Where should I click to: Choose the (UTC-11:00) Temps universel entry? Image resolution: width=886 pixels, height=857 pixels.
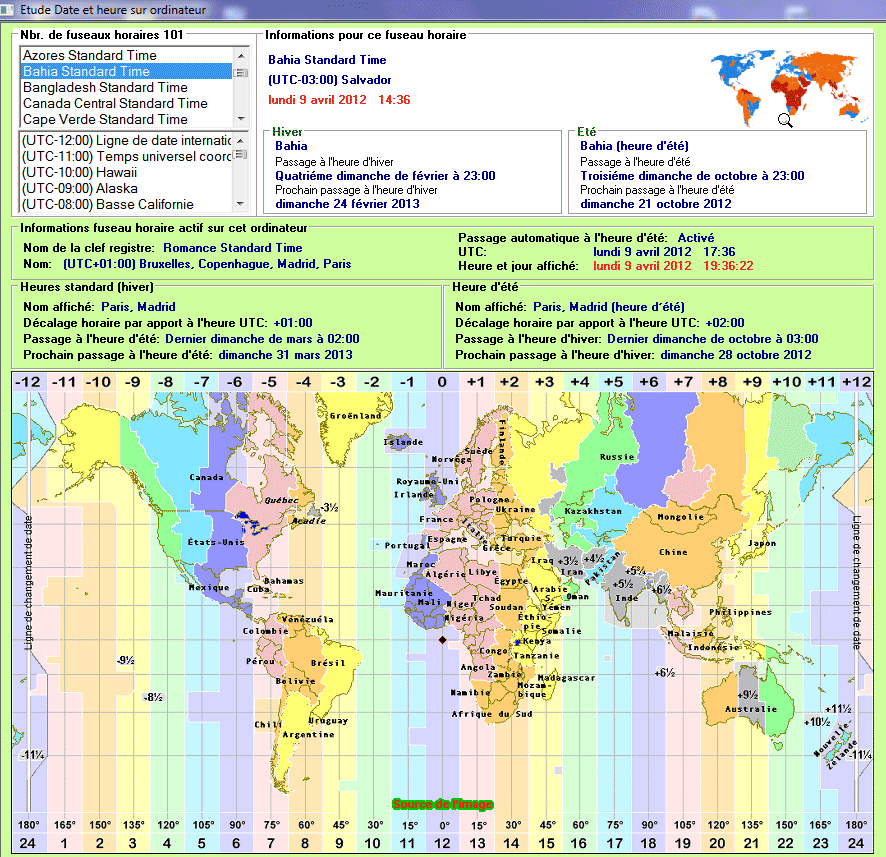126,156
